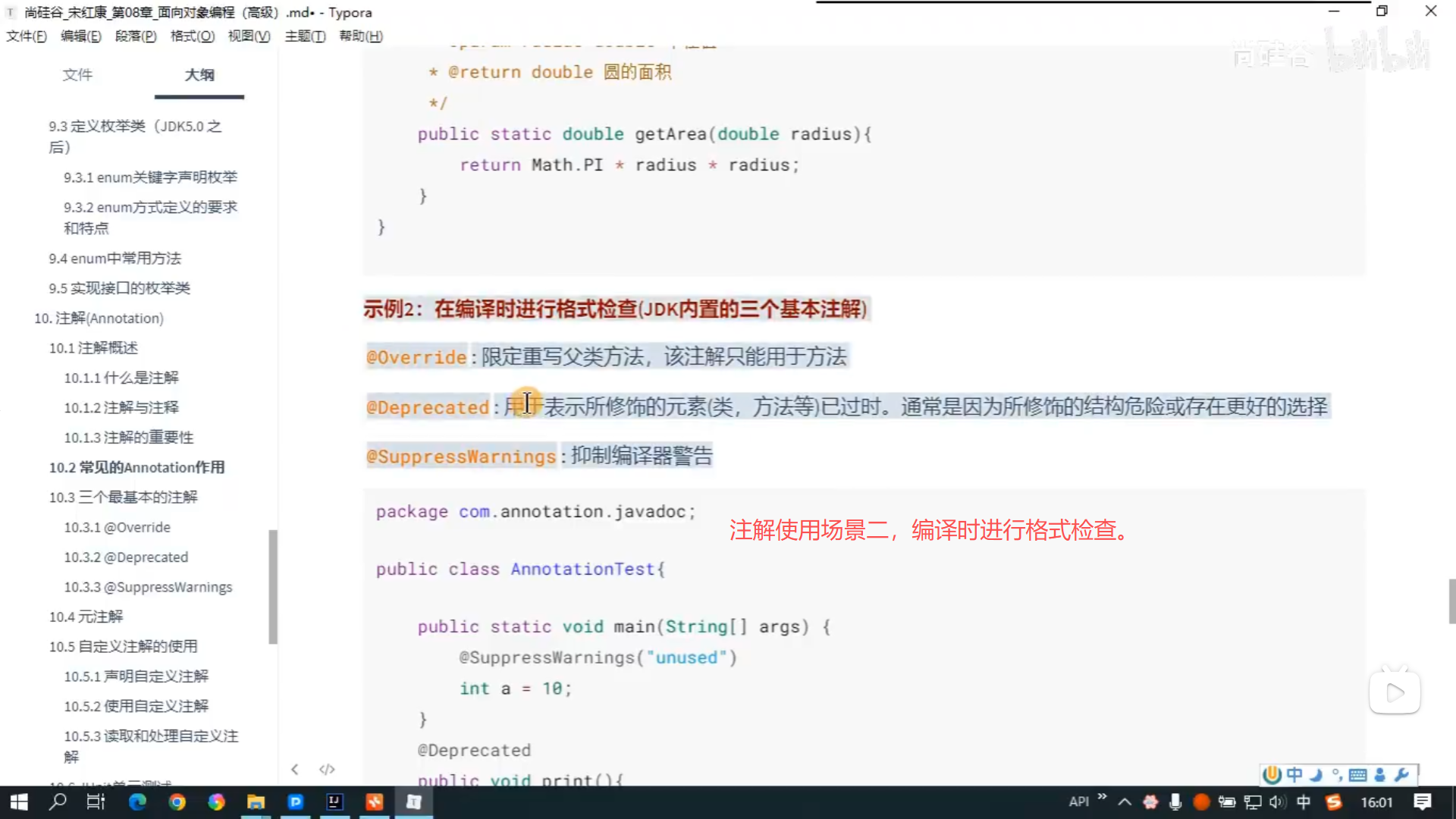Show hidden system tray icons

tap(1125, 802)
